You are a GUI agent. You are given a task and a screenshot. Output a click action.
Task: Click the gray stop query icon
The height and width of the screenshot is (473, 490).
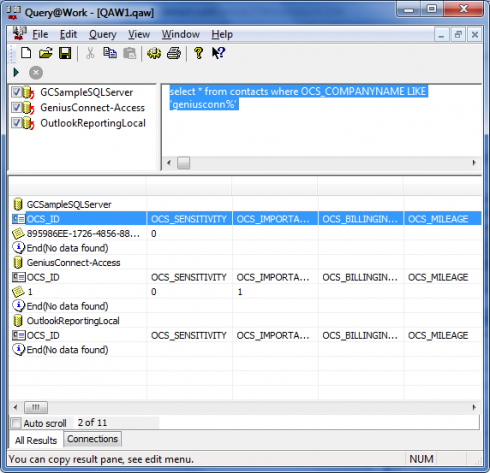coord(36,73)
